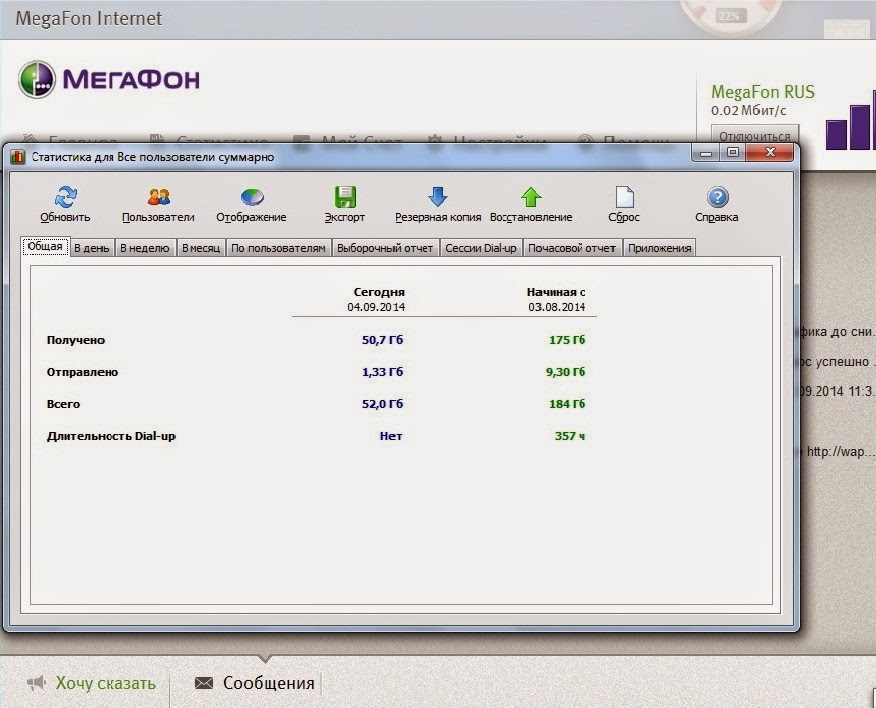Switch to the В неделю tab

click(145, 248)
